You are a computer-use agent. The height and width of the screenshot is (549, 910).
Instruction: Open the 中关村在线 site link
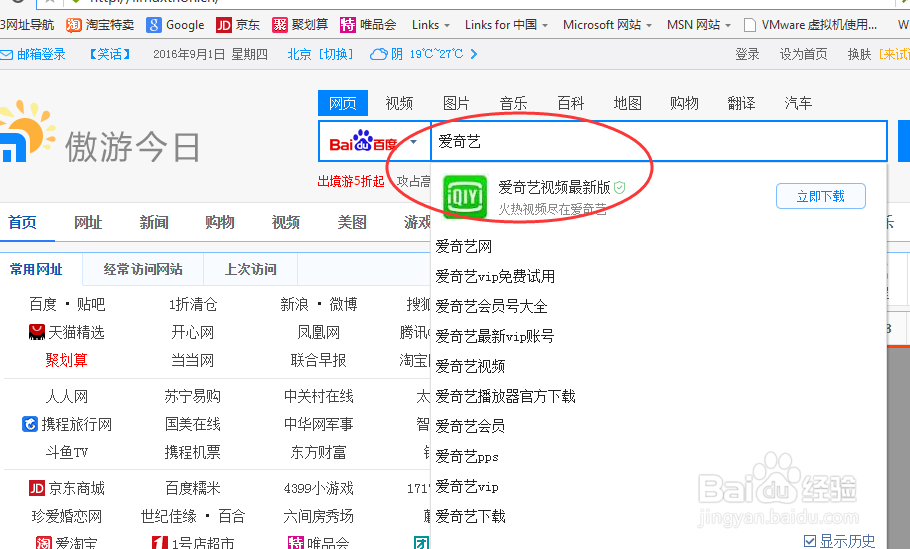click(x=319, y=396)
